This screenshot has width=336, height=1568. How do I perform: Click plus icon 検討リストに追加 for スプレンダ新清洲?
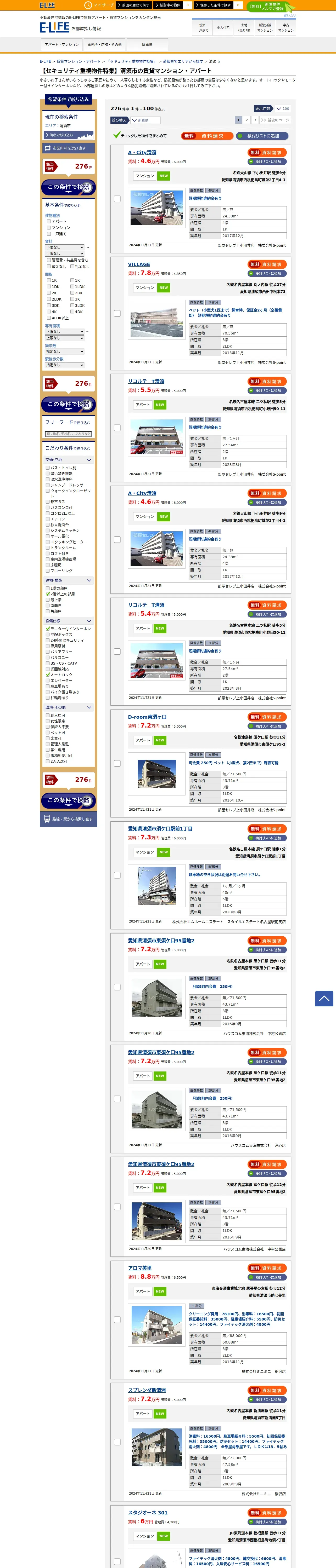(x=251, y=1399)
